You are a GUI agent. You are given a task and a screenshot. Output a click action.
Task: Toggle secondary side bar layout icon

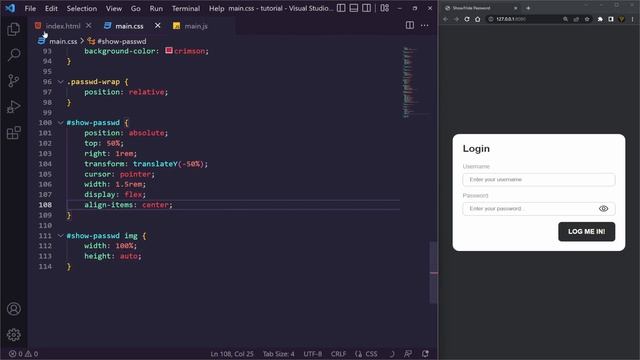(367, 8)
